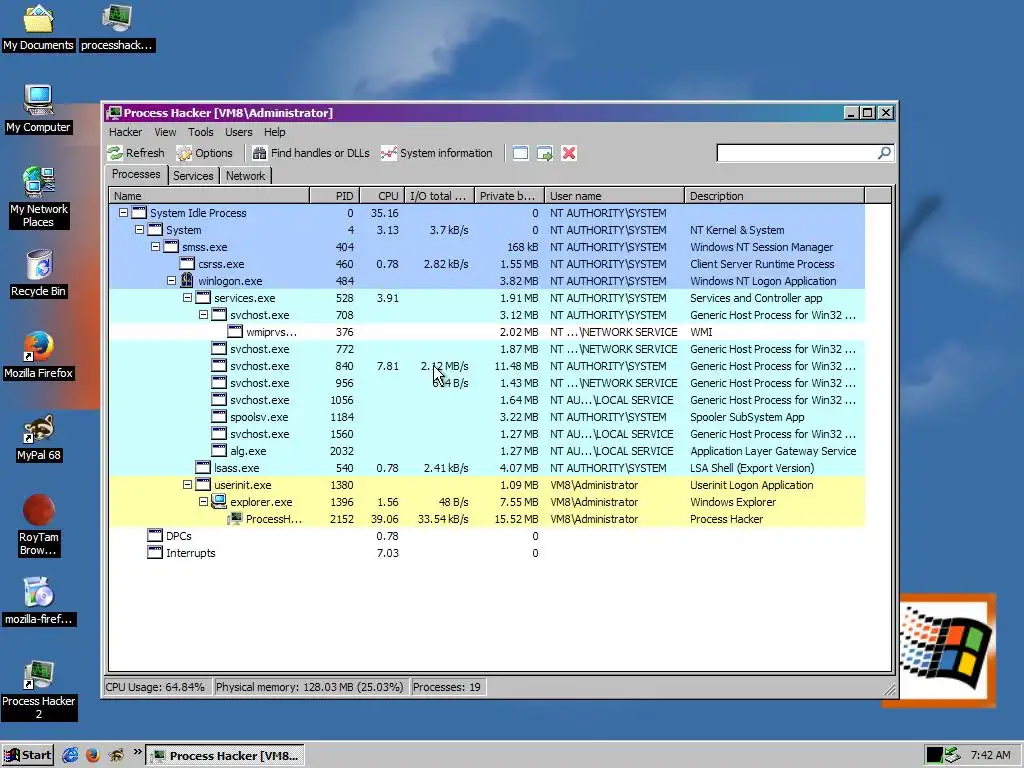Click Find handles or DLLs

[311, 153]
